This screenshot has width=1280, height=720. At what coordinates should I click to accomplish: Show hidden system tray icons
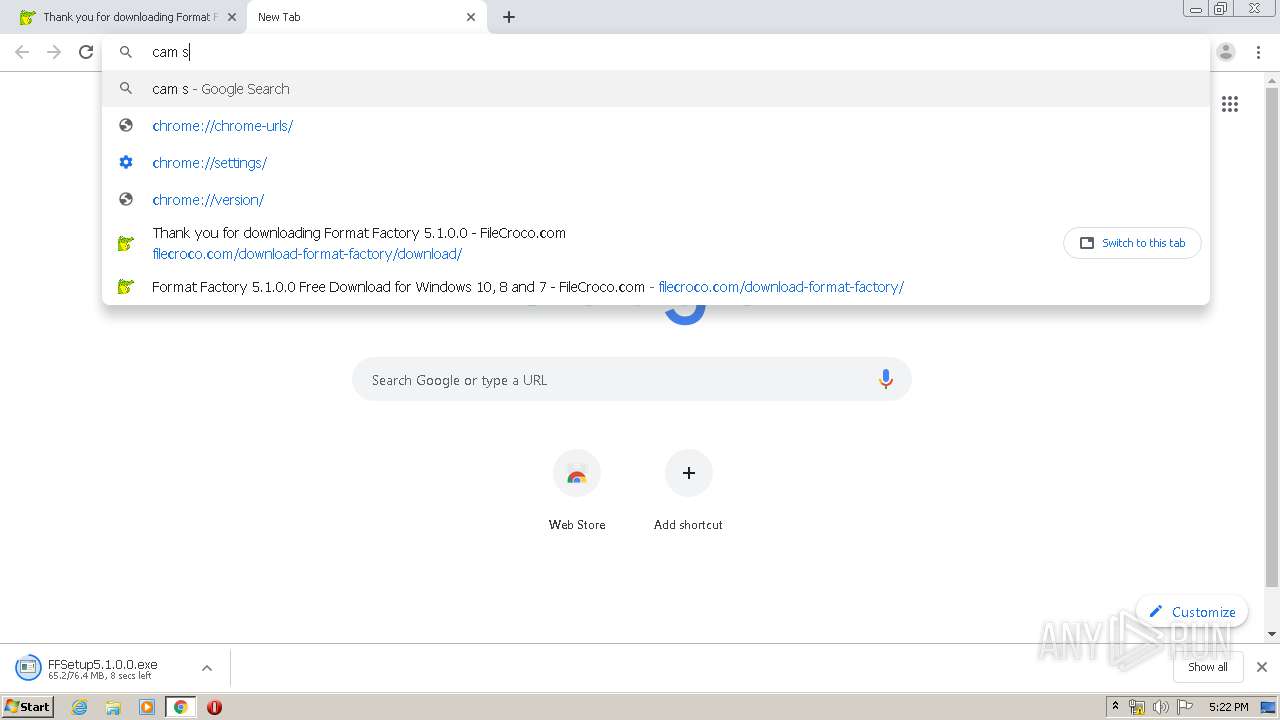(1115, 707)
